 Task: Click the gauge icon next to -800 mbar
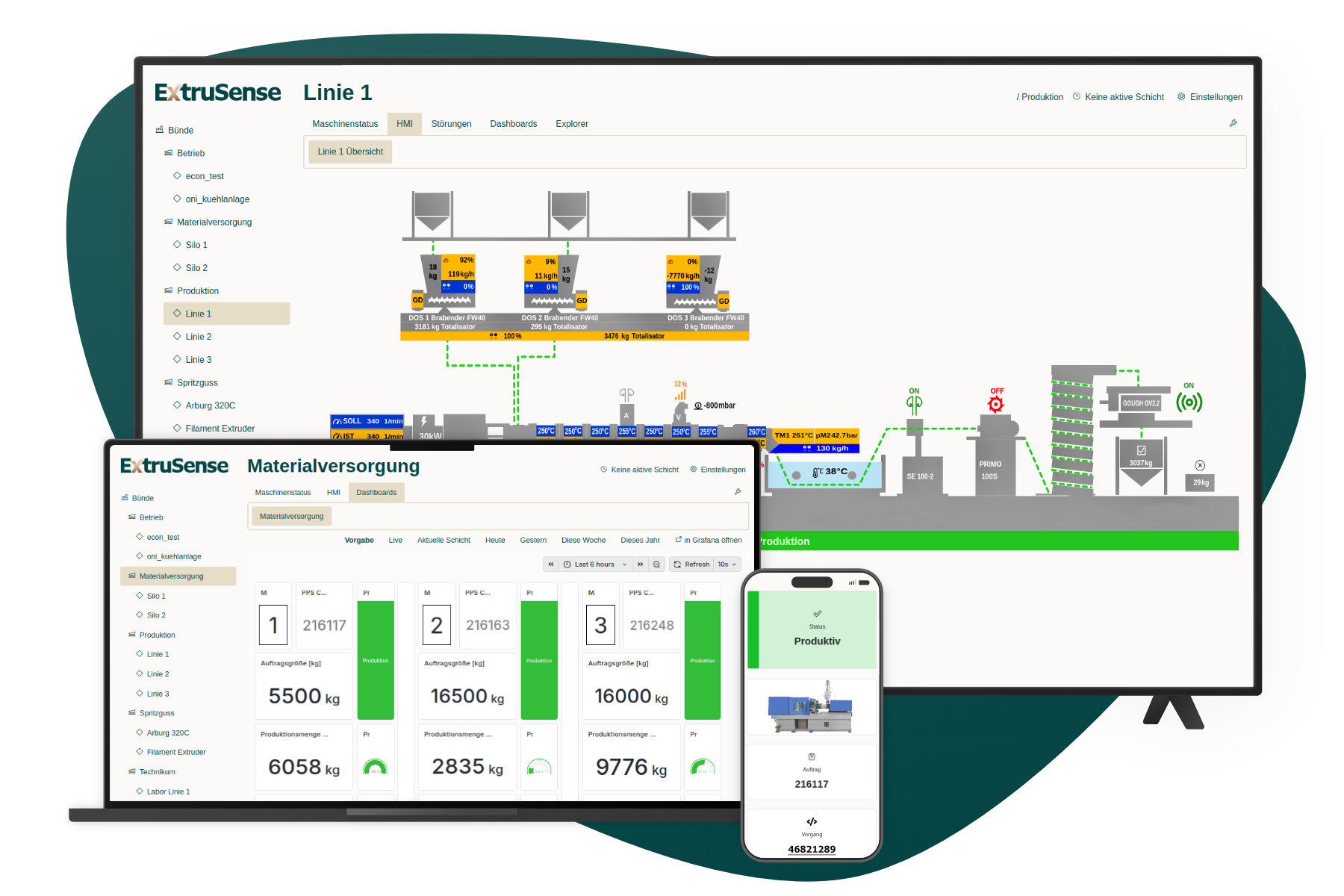(x=698, y=405)
